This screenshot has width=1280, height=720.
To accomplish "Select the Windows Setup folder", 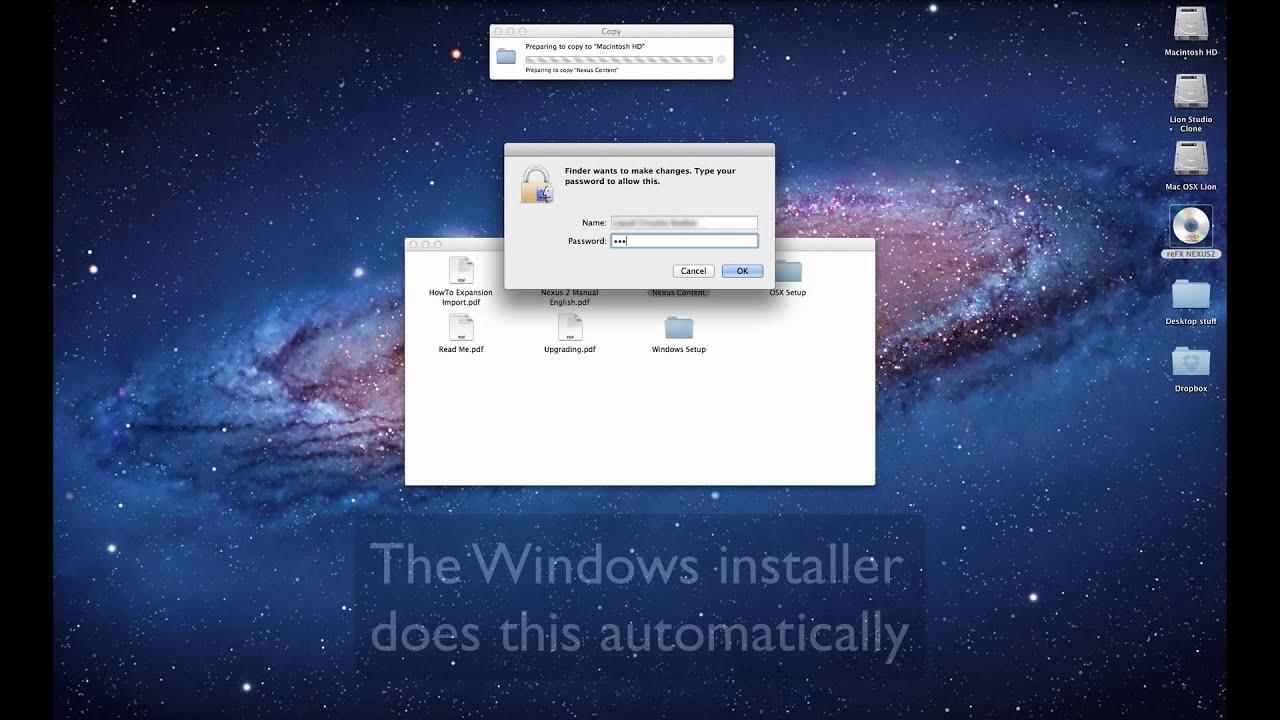I will pos(679,328).
